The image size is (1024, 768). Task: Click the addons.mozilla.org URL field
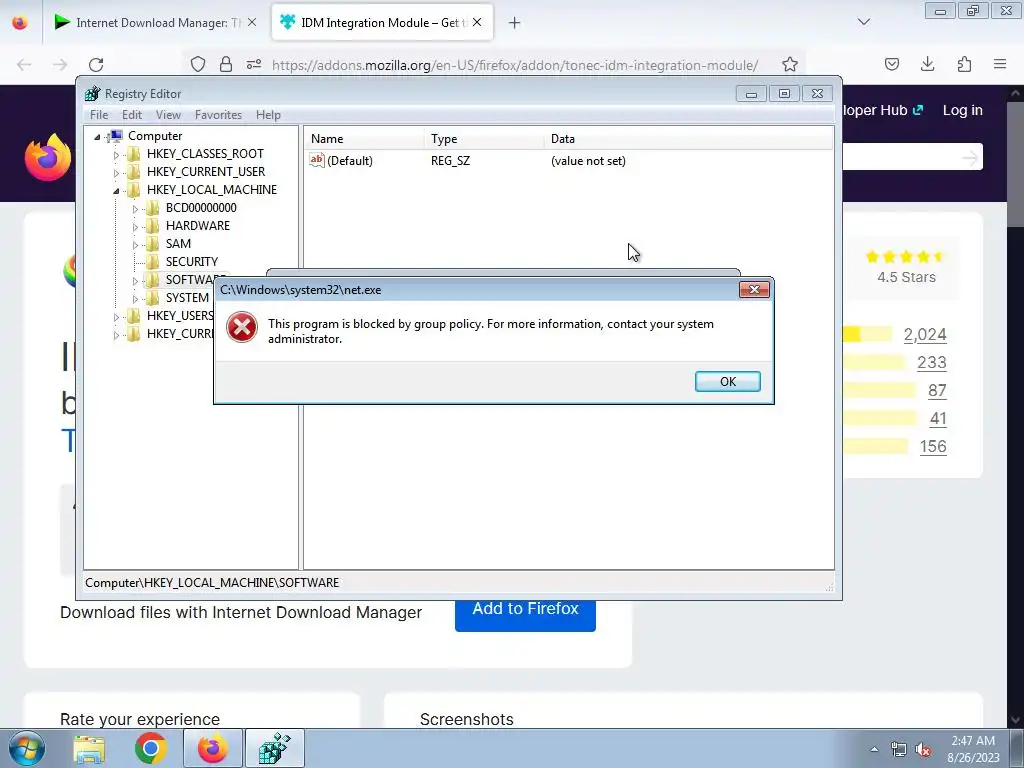point(515,65)
